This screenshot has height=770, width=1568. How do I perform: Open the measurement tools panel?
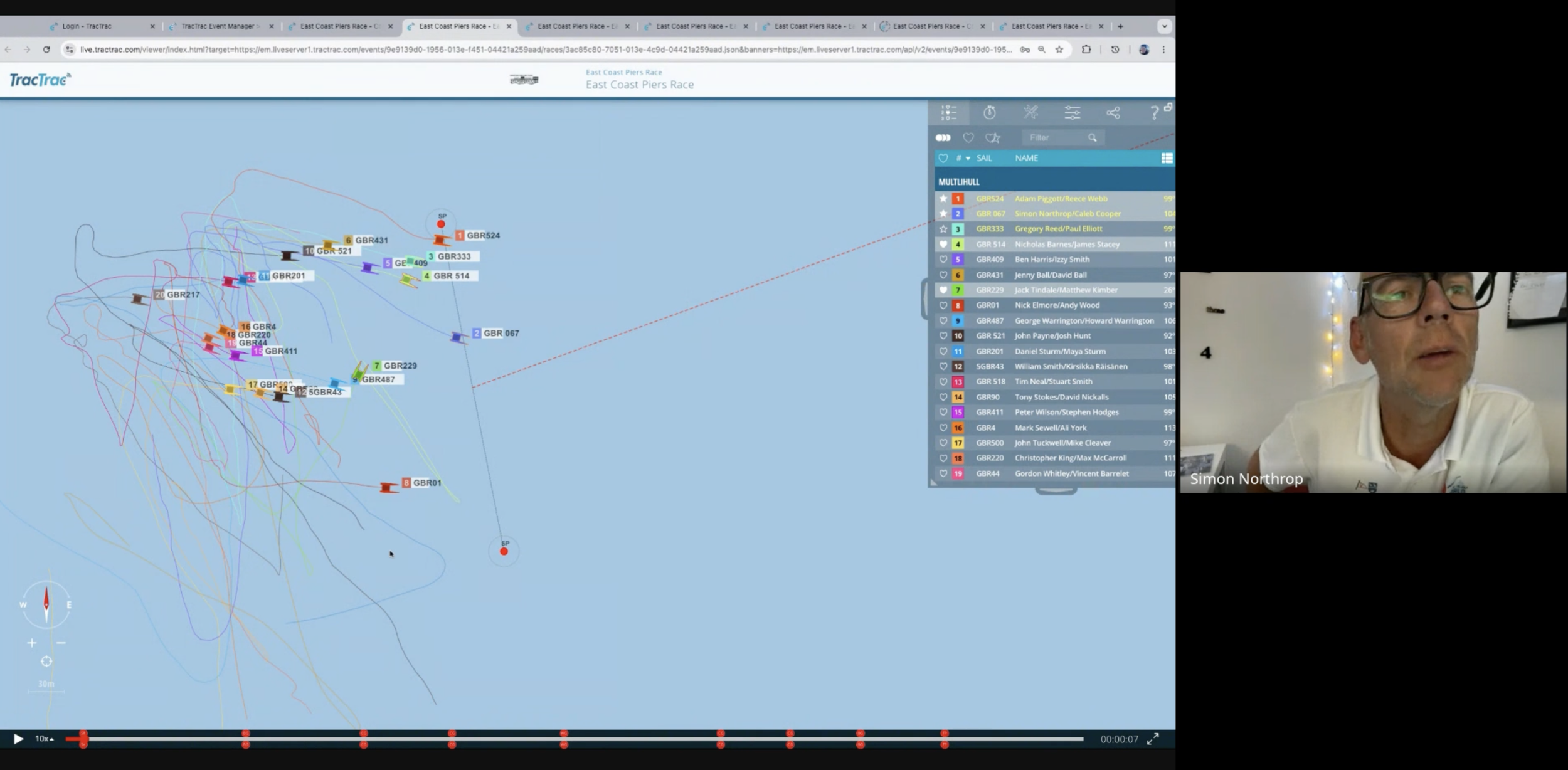(1030, 113)
